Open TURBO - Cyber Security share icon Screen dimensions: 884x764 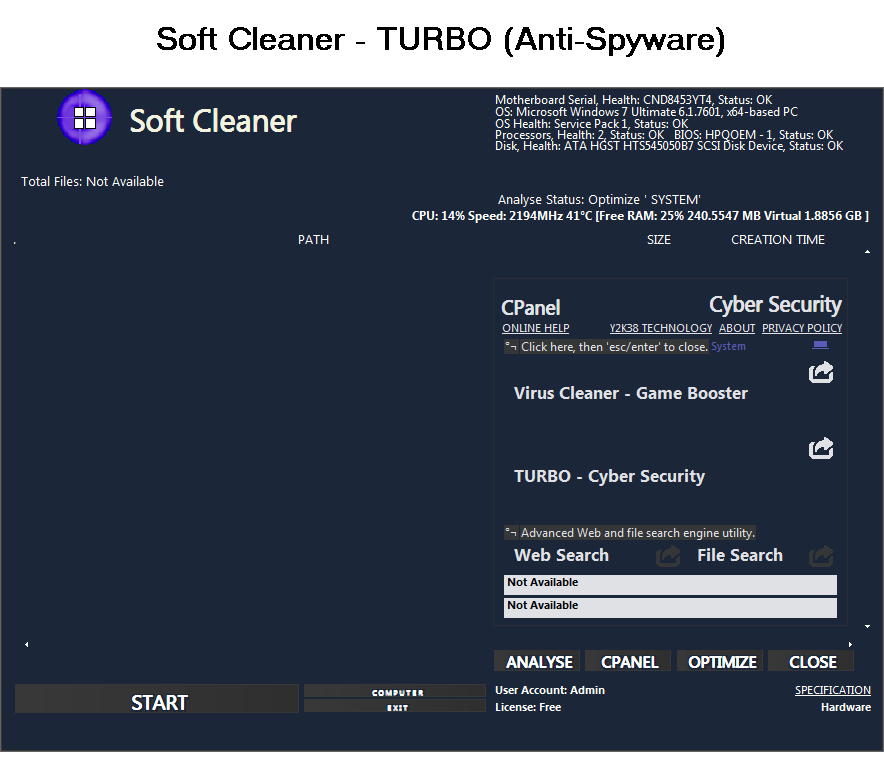coord(821,448)
